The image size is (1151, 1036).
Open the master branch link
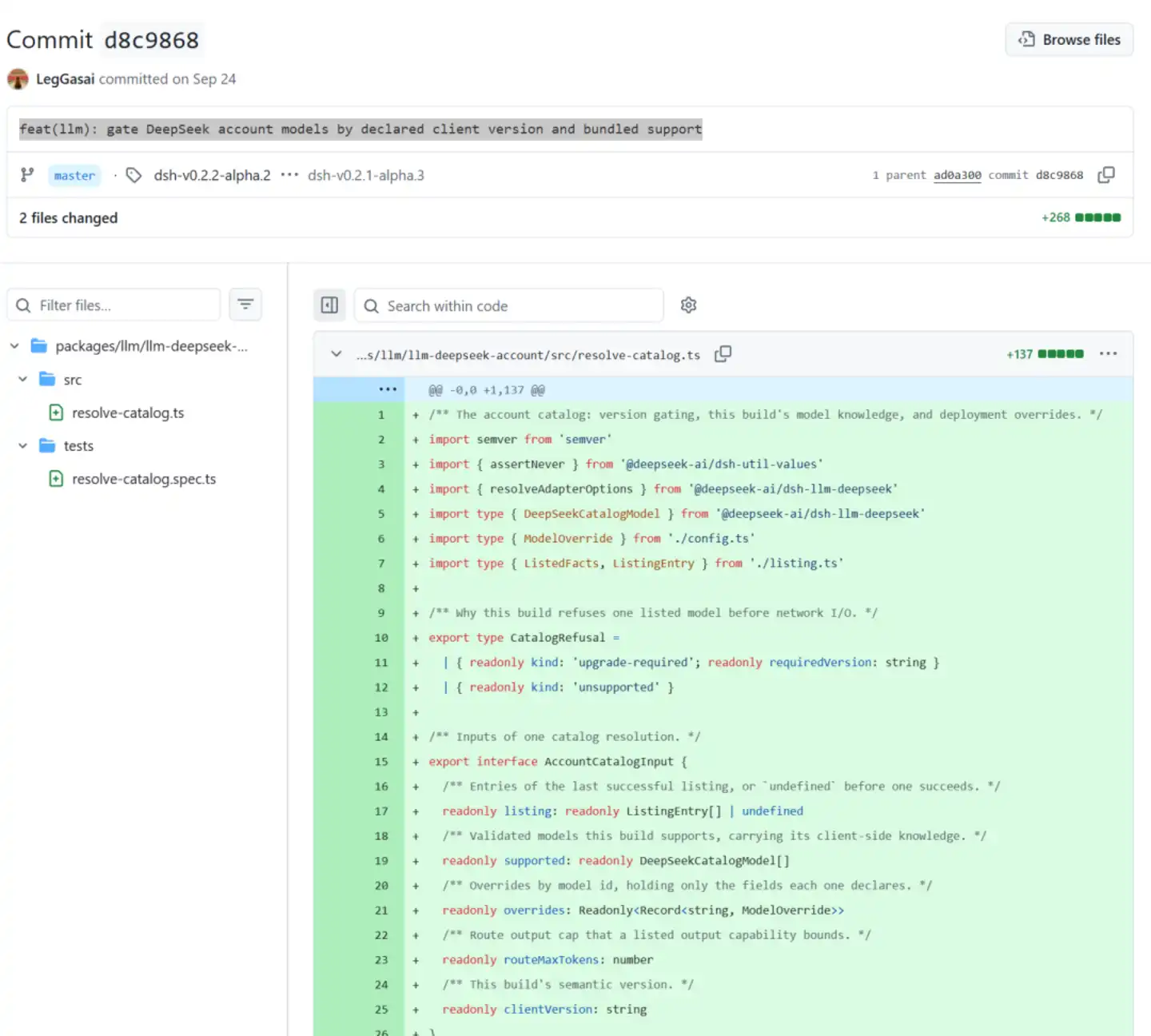coord(74,175)
